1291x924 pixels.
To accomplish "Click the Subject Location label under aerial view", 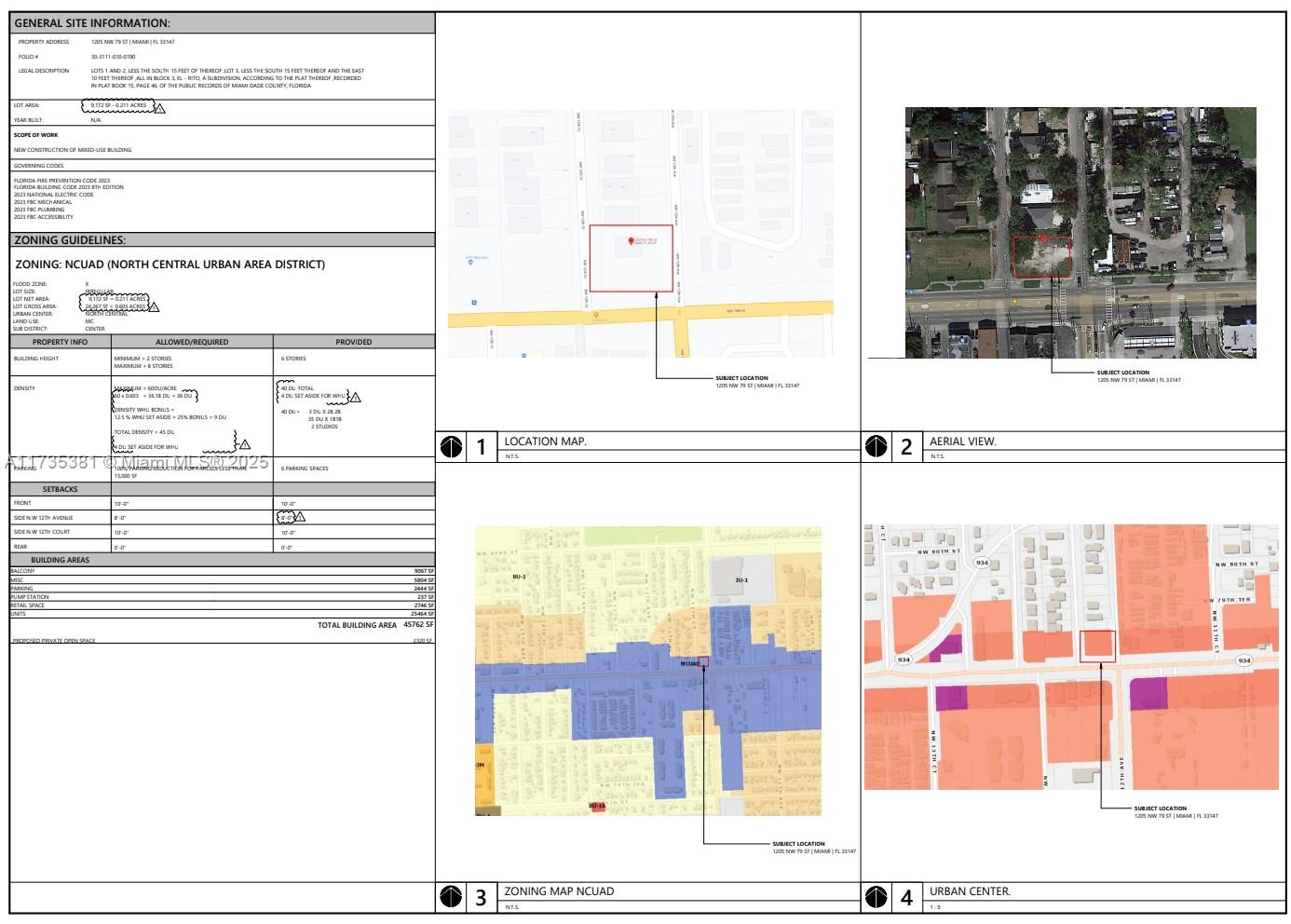I will point(1122,373).
